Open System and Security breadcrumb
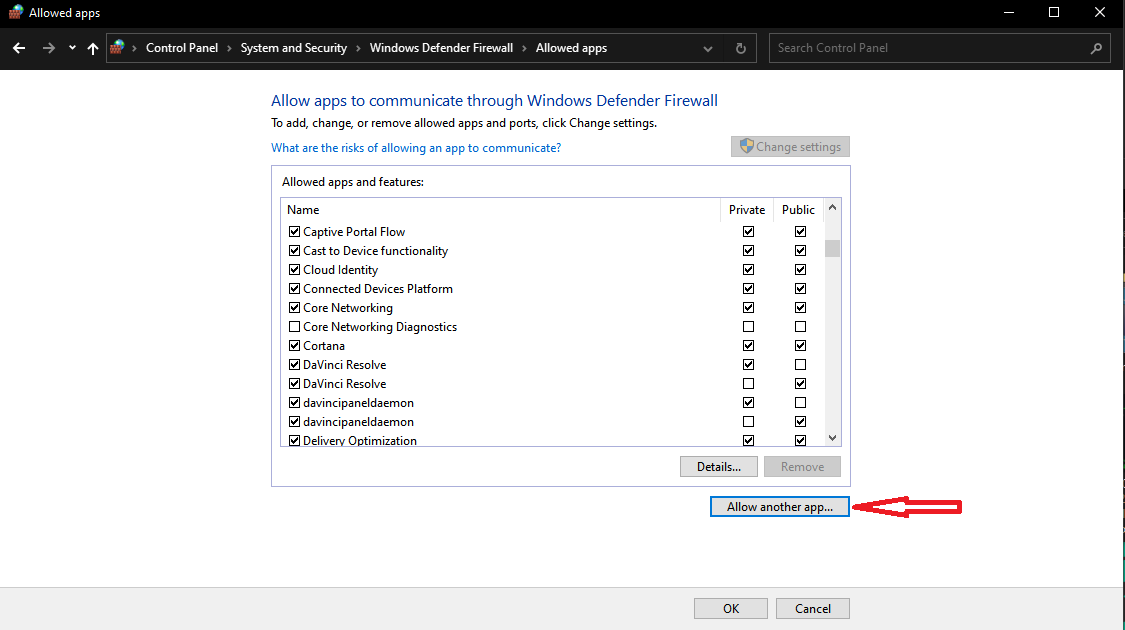Viewport: 1125px width, 630px height. (293, 48)
